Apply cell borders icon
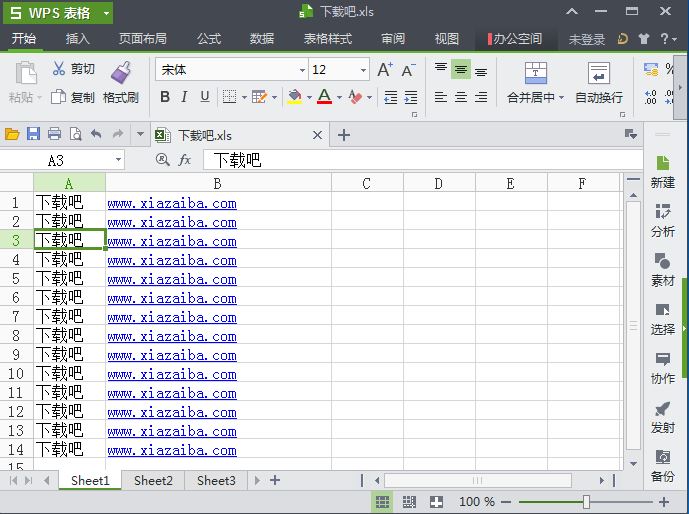This screenshot has width=689, height=514. coord(229,97)
